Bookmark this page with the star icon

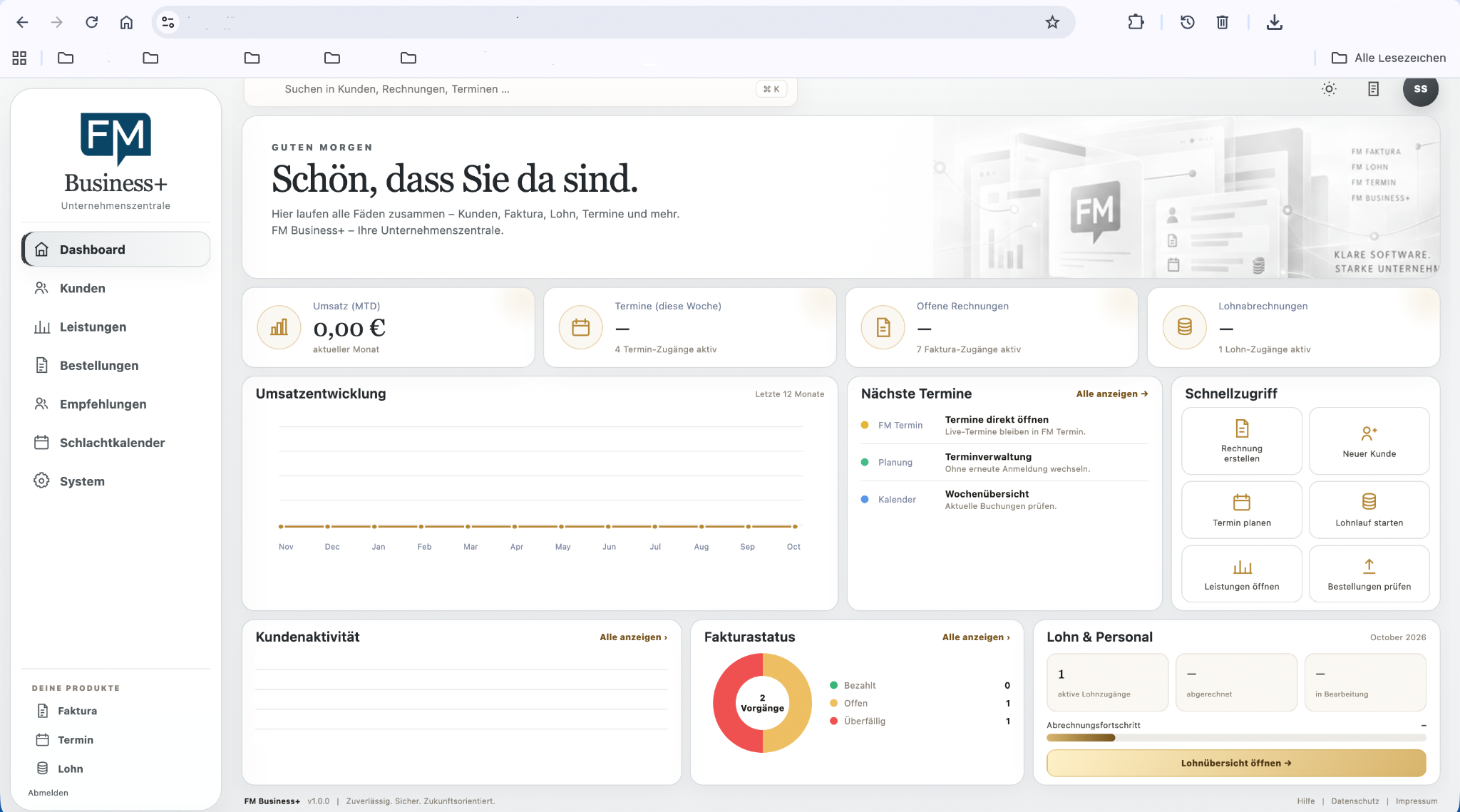1052,22
